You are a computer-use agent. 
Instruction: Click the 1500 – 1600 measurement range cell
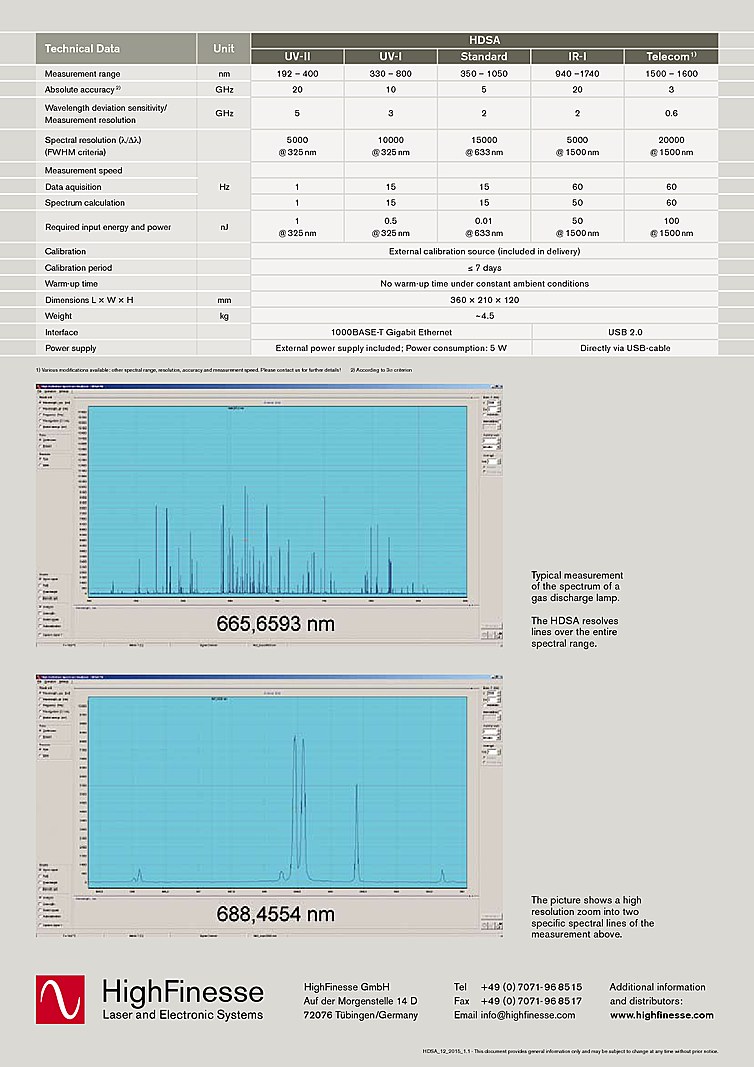[x=672, y=73]
